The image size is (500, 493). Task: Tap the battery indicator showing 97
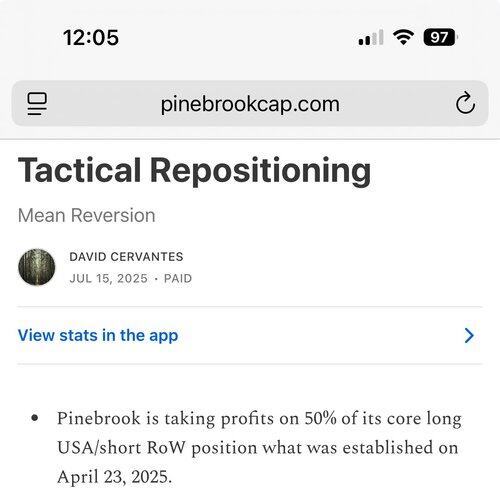(x=440, y=37)
